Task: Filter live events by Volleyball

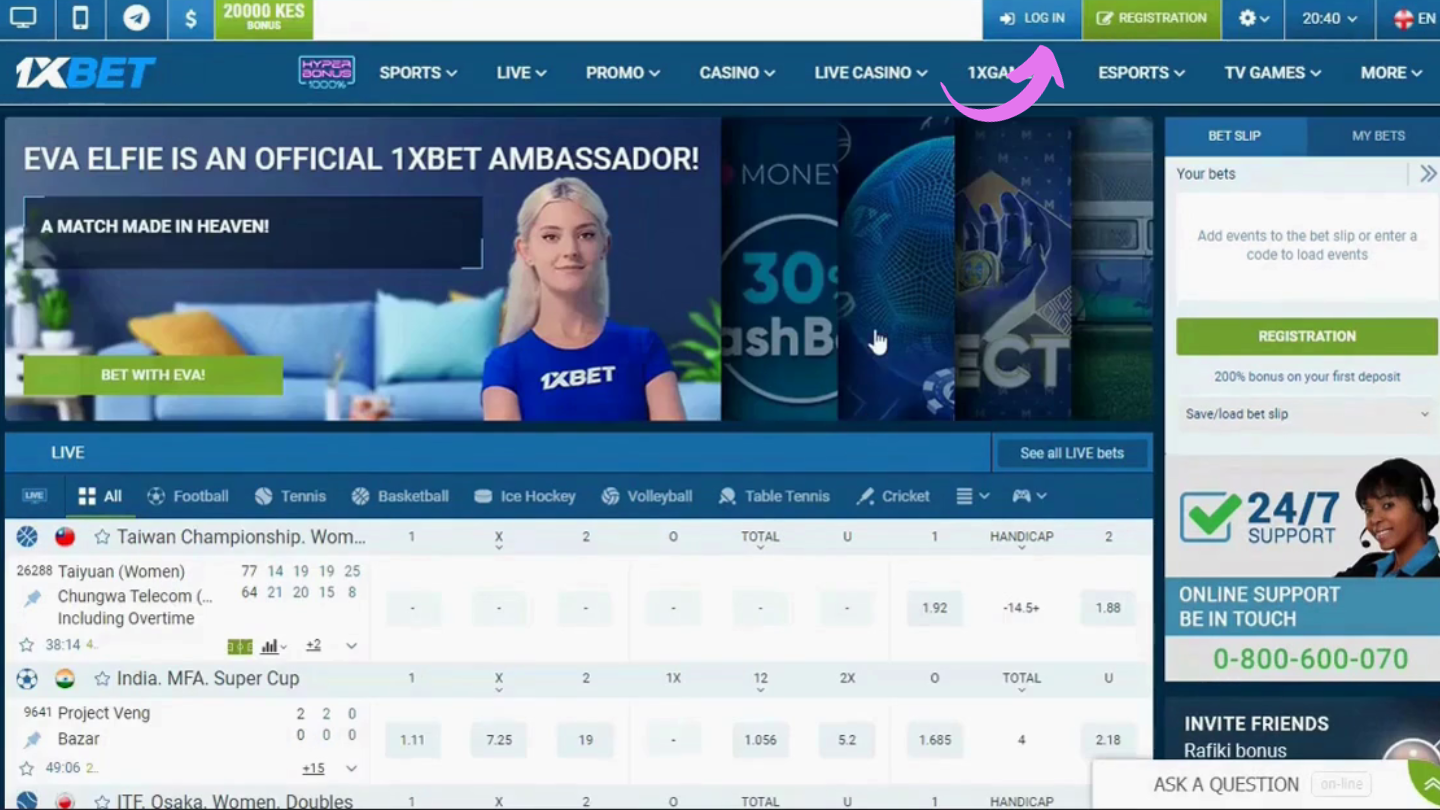Action: [646, 496]
